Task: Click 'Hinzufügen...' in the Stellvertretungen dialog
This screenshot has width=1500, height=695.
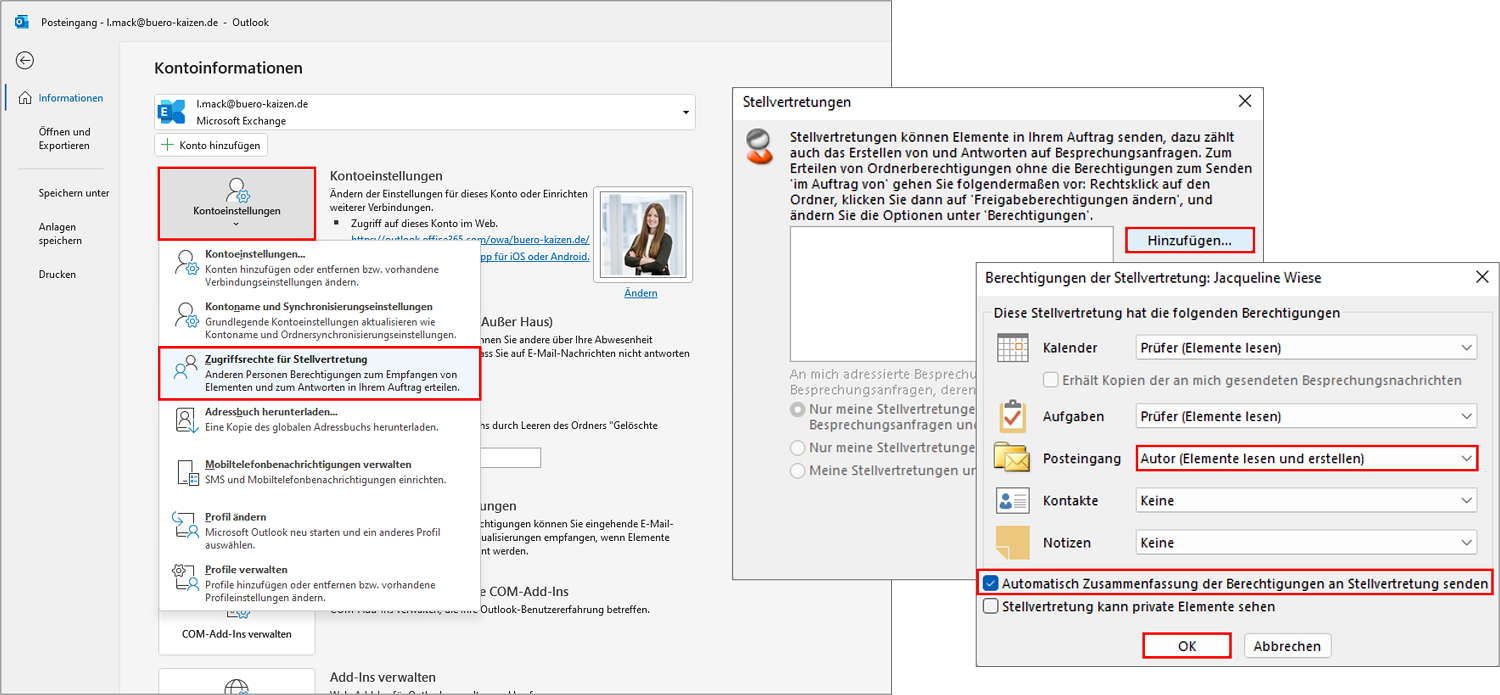Action: [x=1189, y=240]
